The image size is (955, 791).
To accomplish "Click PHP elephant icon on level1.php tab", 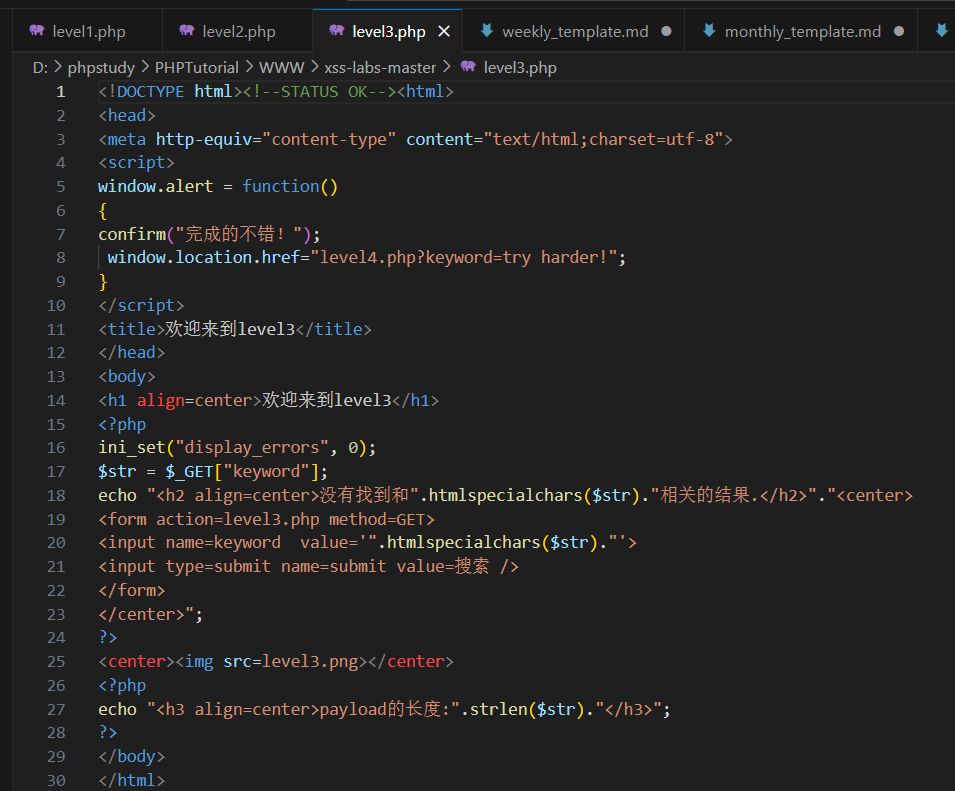I will coord(37,30).
